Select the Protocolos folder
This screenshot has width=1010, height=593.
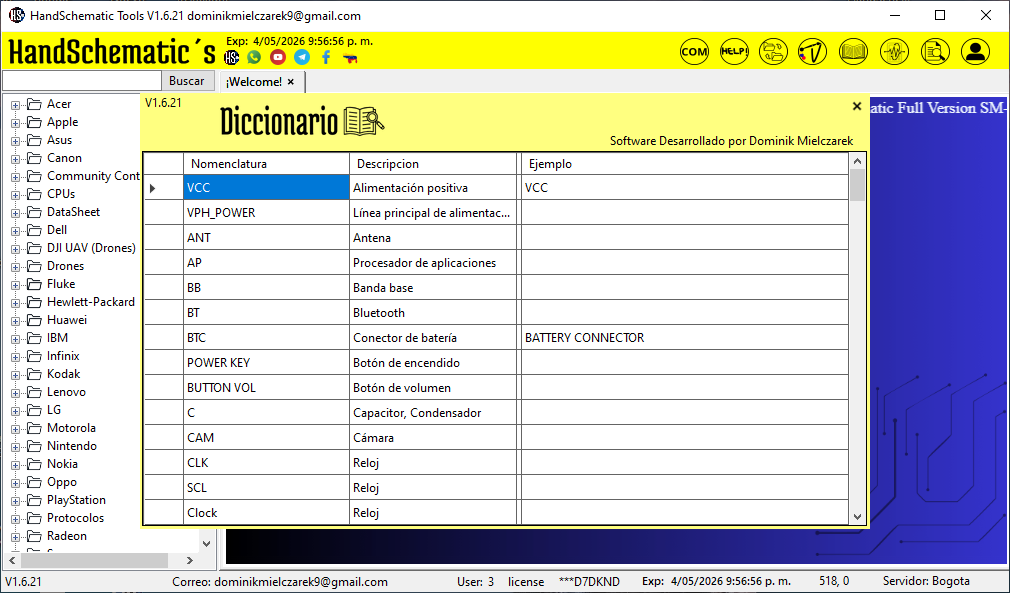point(75,518)
